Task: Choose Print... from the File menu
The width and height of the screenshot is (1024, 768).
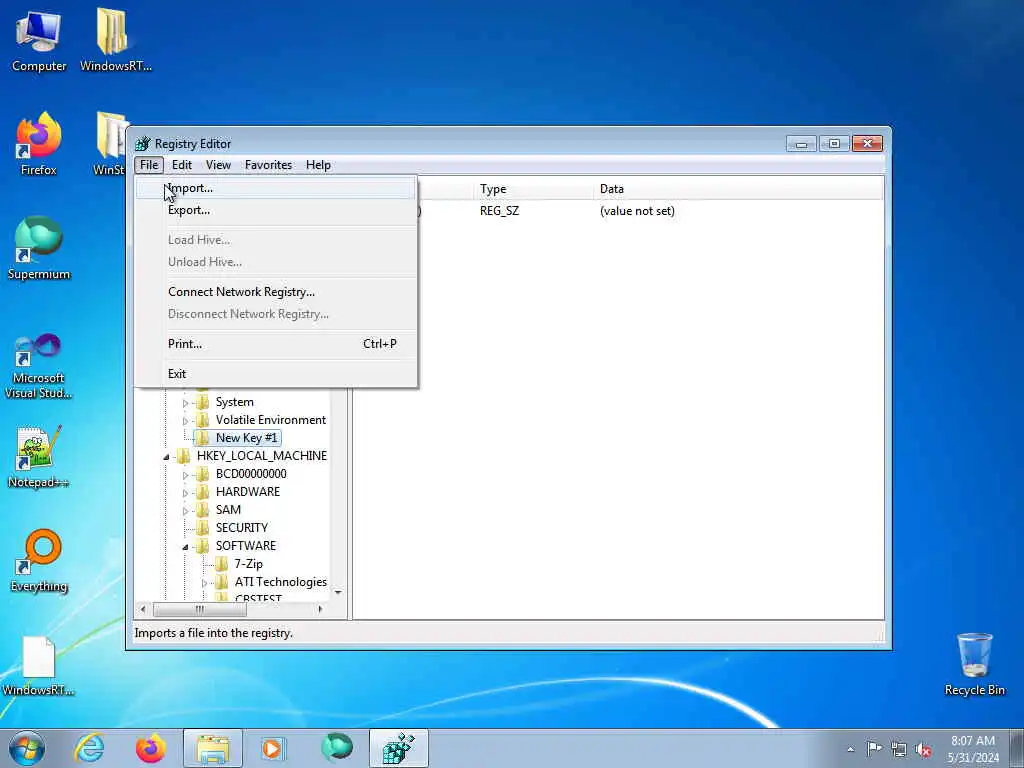Action: [275, 344]
